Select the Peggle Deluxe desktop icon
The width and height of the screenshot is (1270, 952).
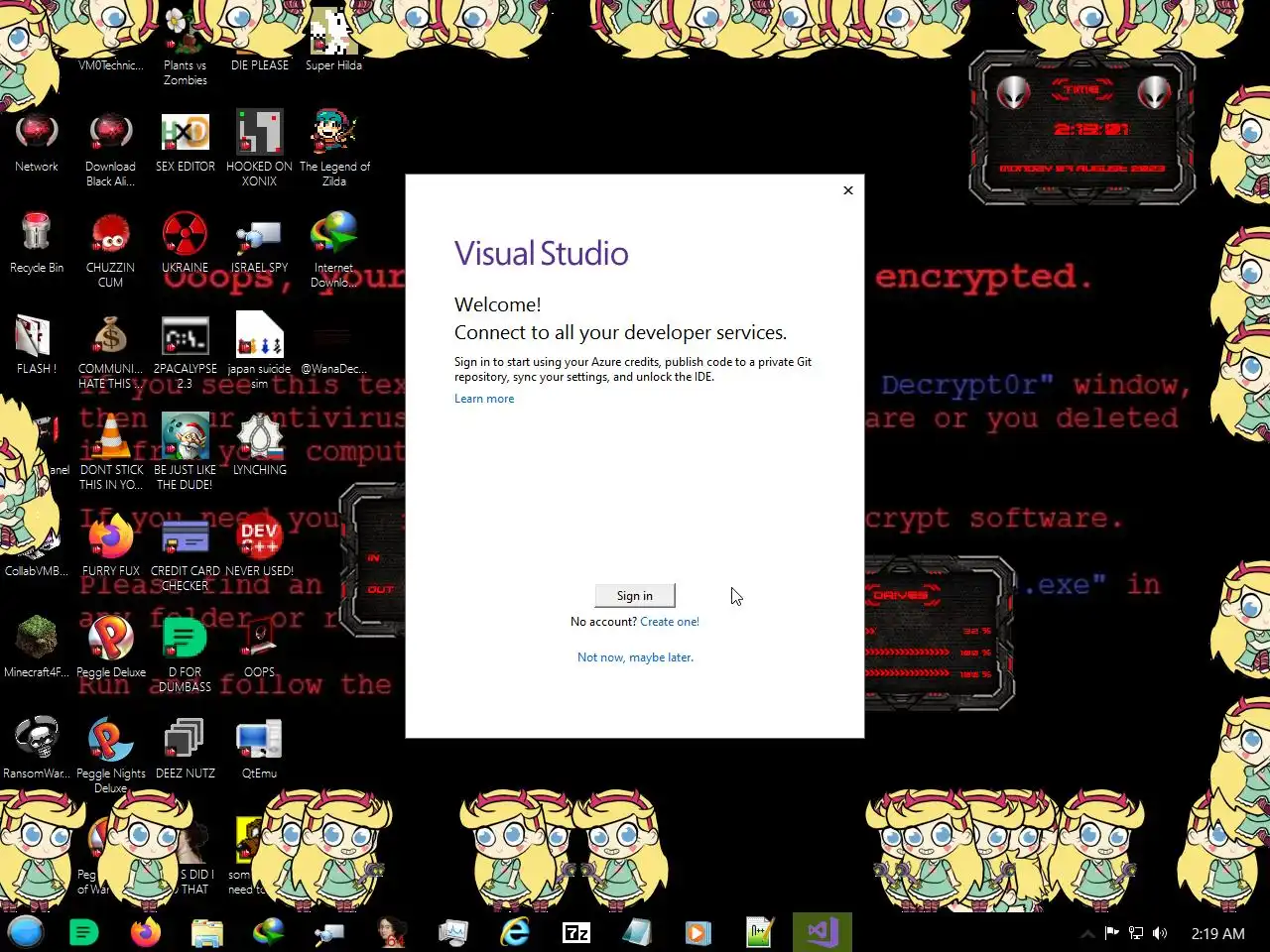point(111,649)
